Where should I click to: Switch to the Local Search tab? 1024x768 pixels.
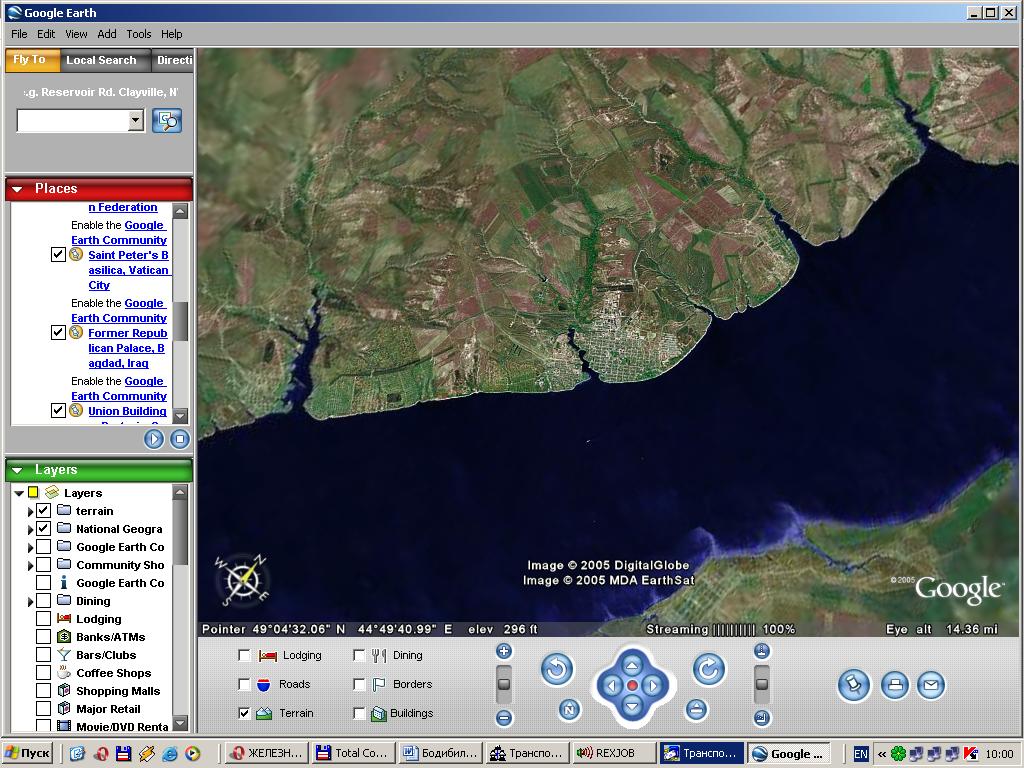[101, 60]
